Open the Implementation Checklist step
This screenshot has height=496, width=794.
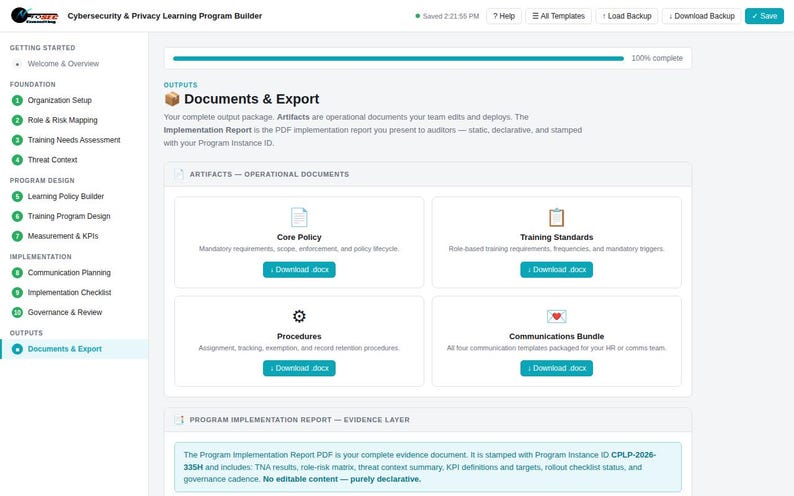pyautogui.click(x=74, y=293)
